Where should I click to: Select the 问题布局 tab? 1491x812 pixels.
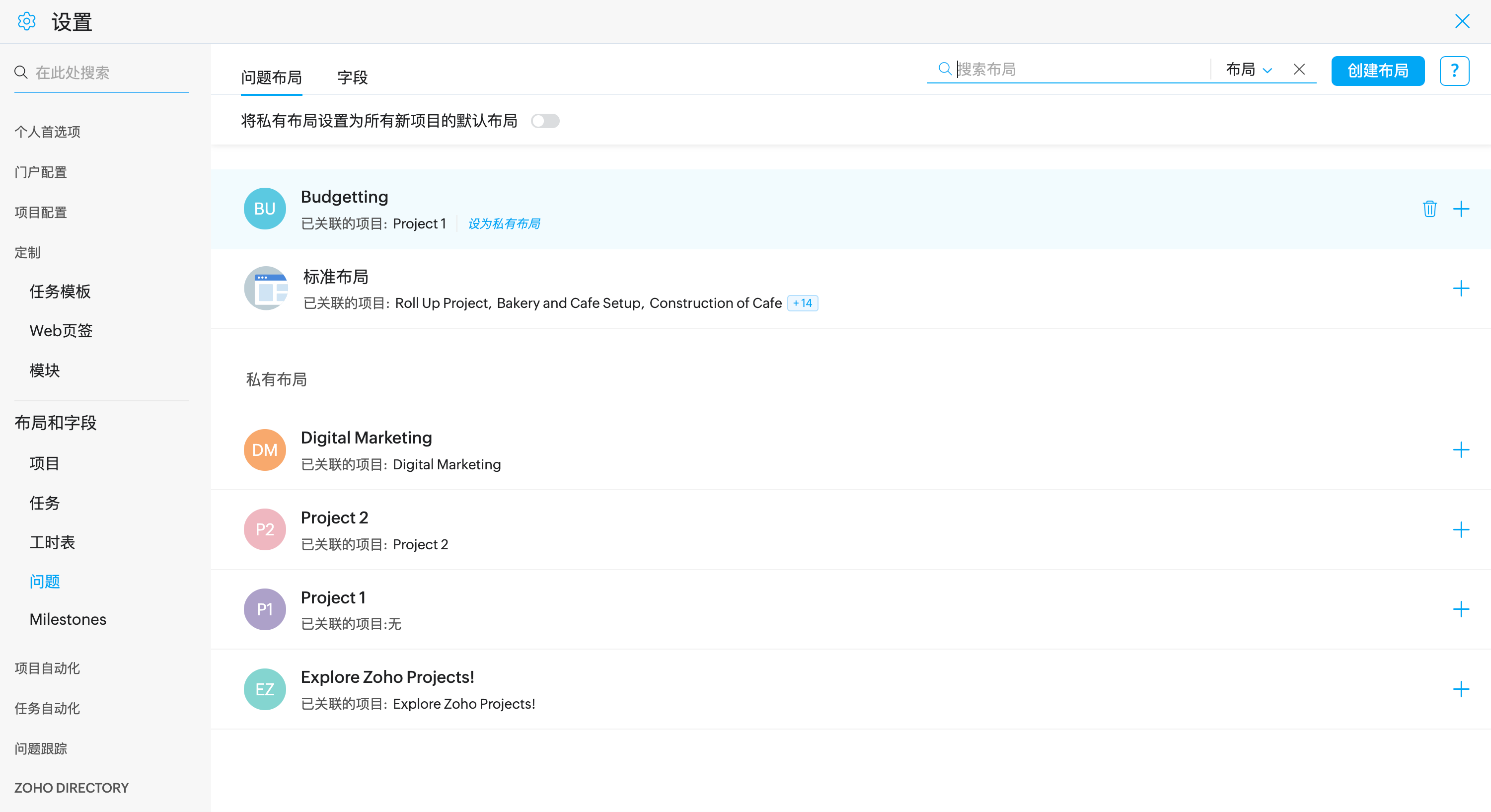click(271, 77)
